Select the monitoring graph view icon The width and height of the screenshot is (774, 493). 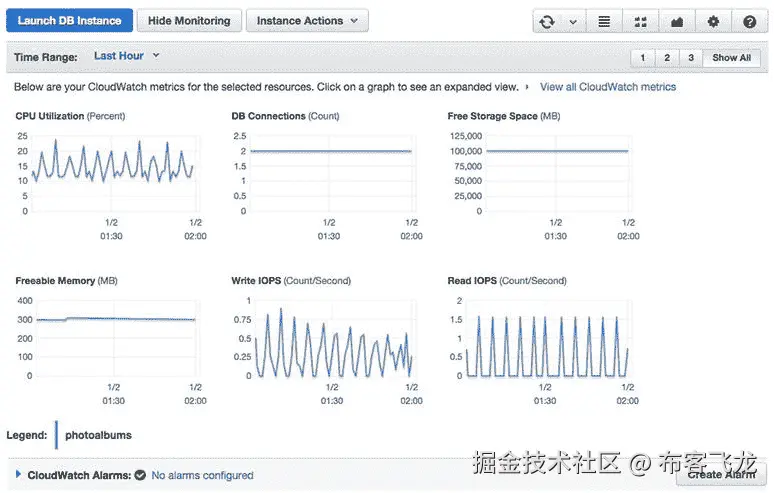coord(677,22)
